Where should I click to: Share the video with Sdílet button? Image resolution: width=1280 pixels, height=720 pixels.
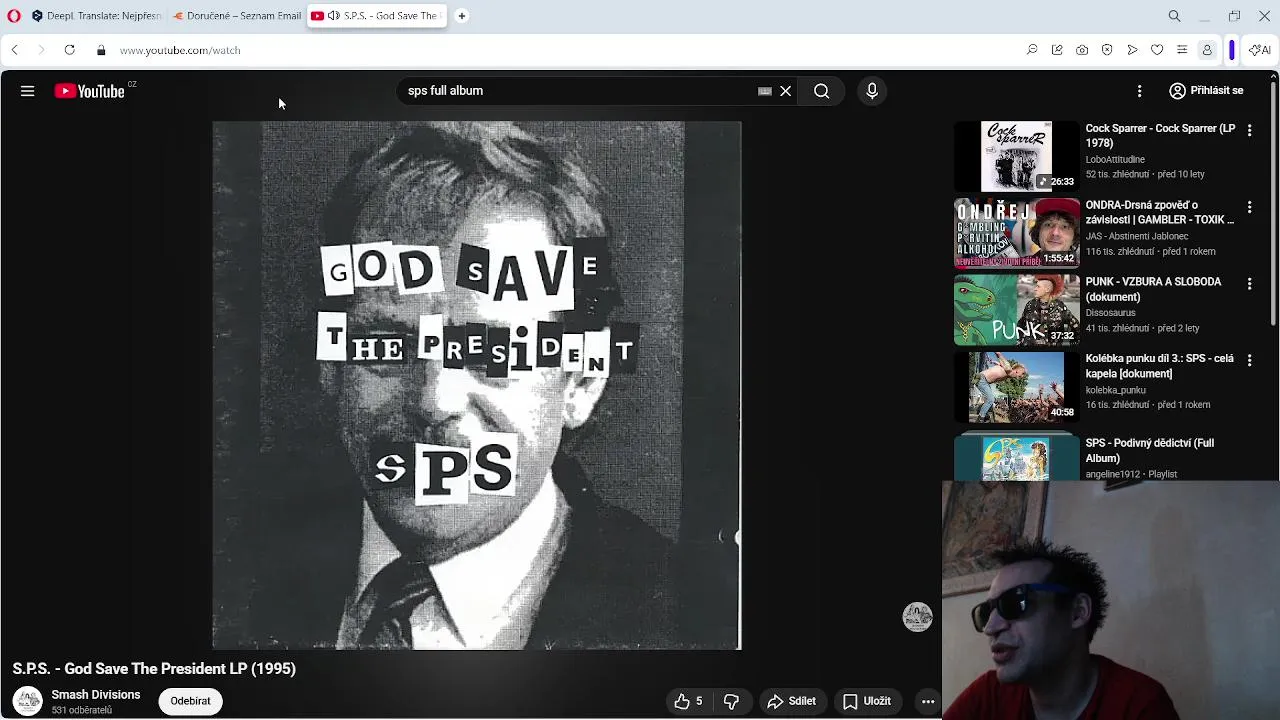(x=792, y=701)
